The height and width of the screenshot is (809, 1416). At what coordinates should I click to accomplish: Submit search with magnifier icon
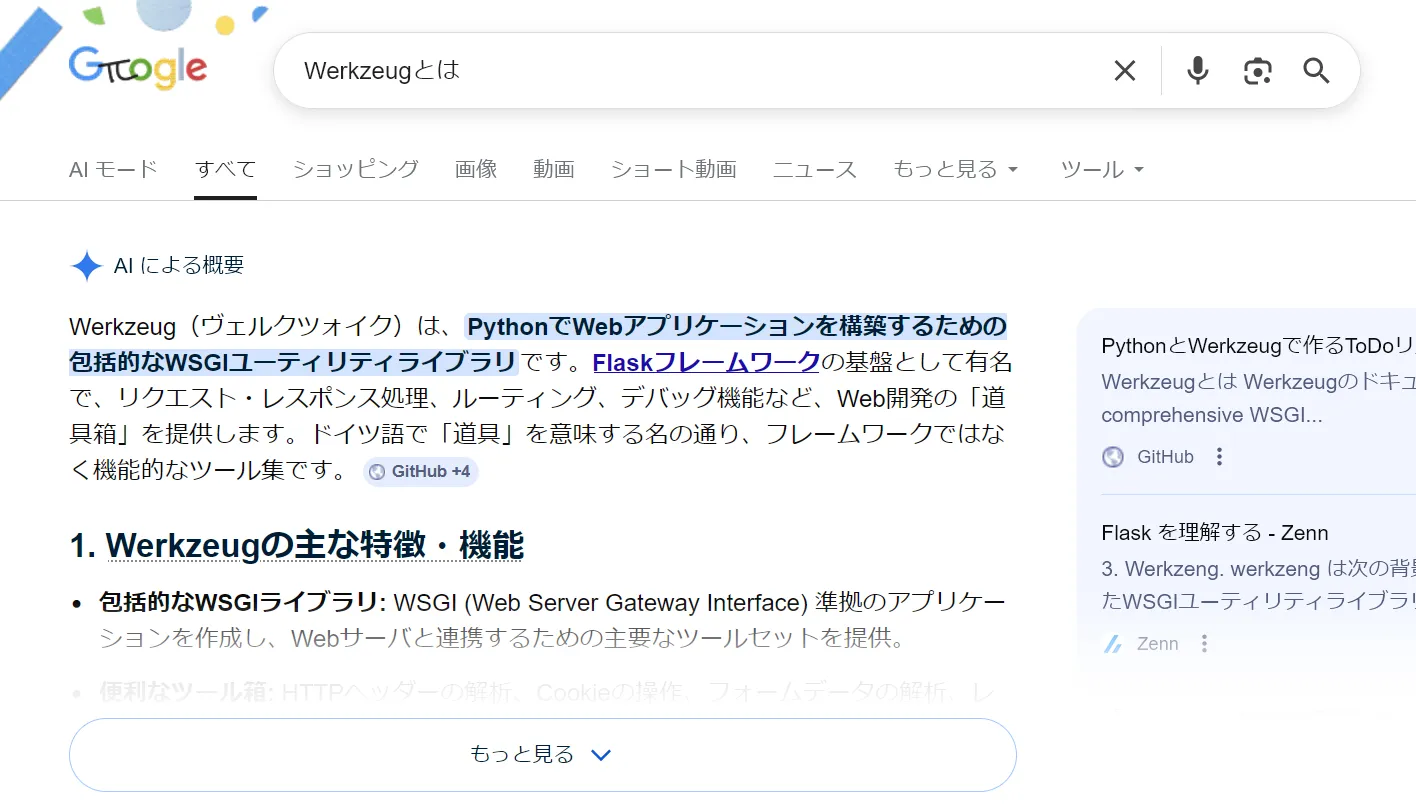tap(1316, 71)
